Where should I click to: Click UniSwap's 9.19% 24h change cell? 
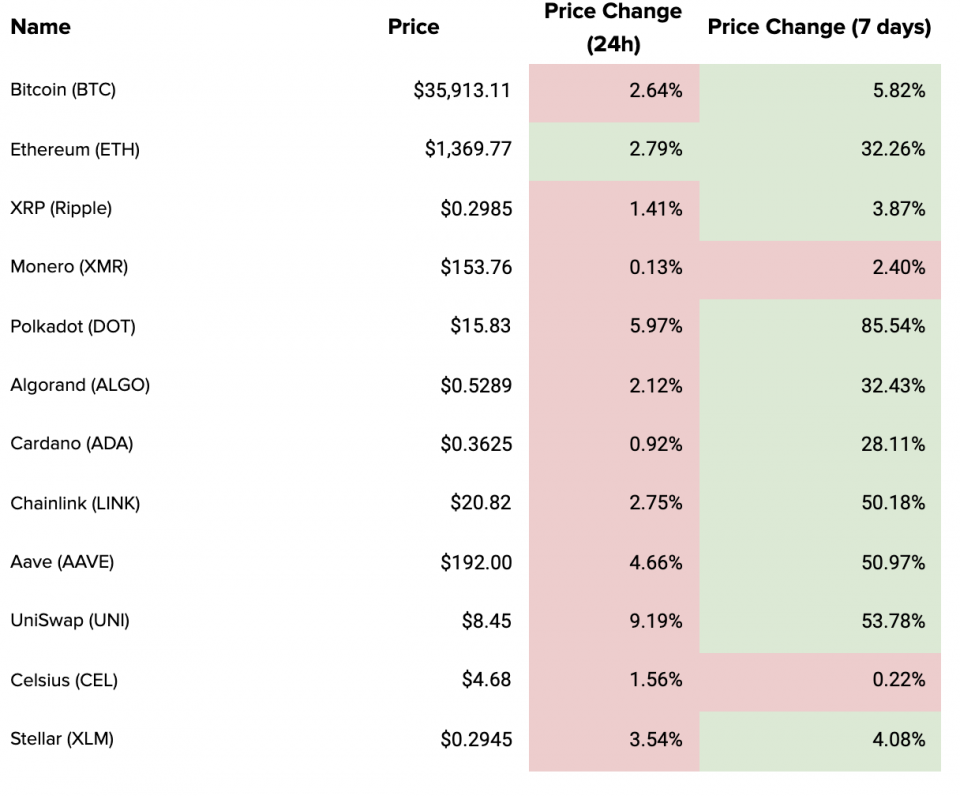click(x=655, y=621)
